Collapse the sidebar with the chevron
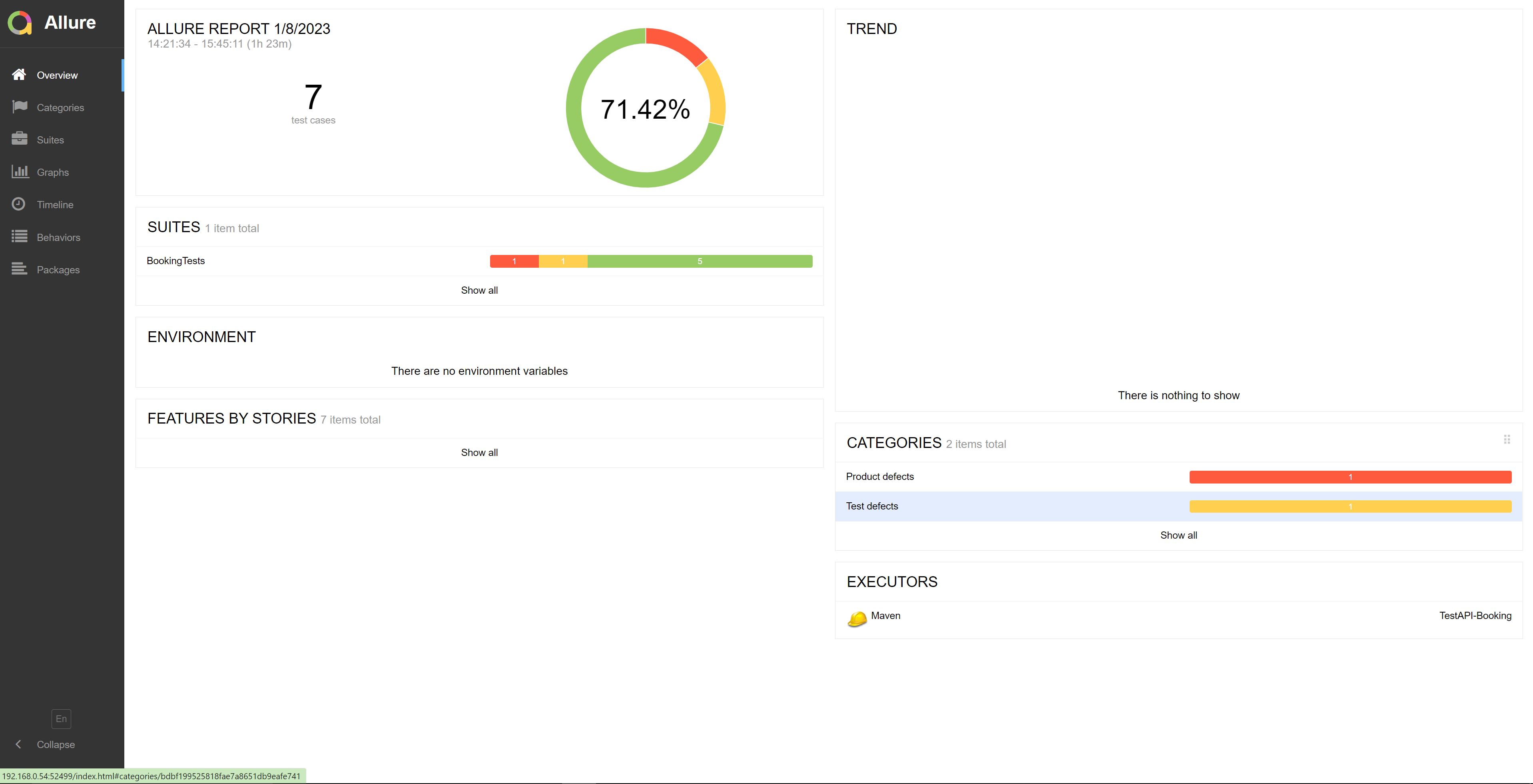 click(18, 744)
